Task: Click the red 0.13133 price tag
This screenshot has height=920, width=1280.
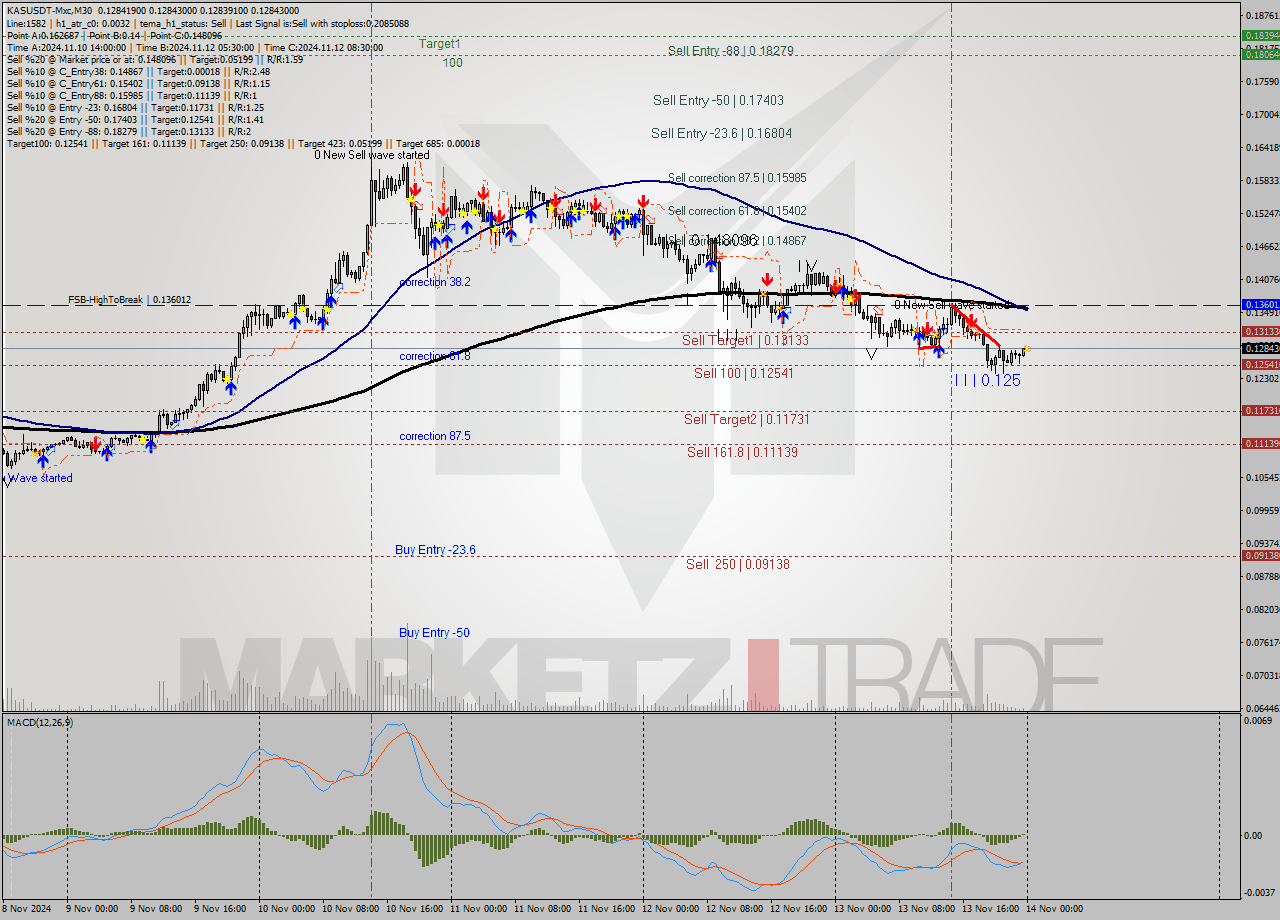Action: pos(1260,331)
